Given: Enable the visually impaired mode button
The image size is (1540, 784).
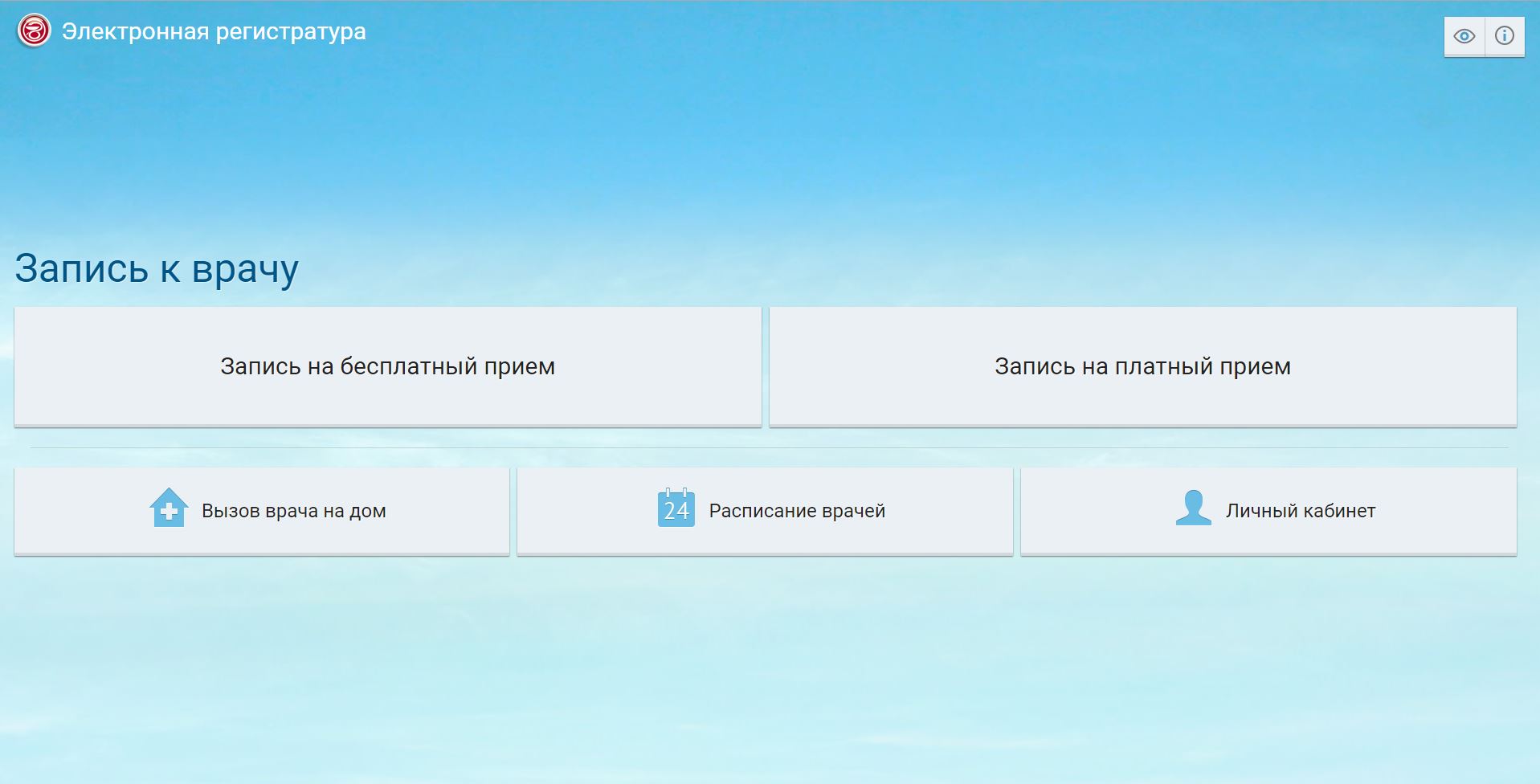Looking at the screenshot, I should [1464, 36].
